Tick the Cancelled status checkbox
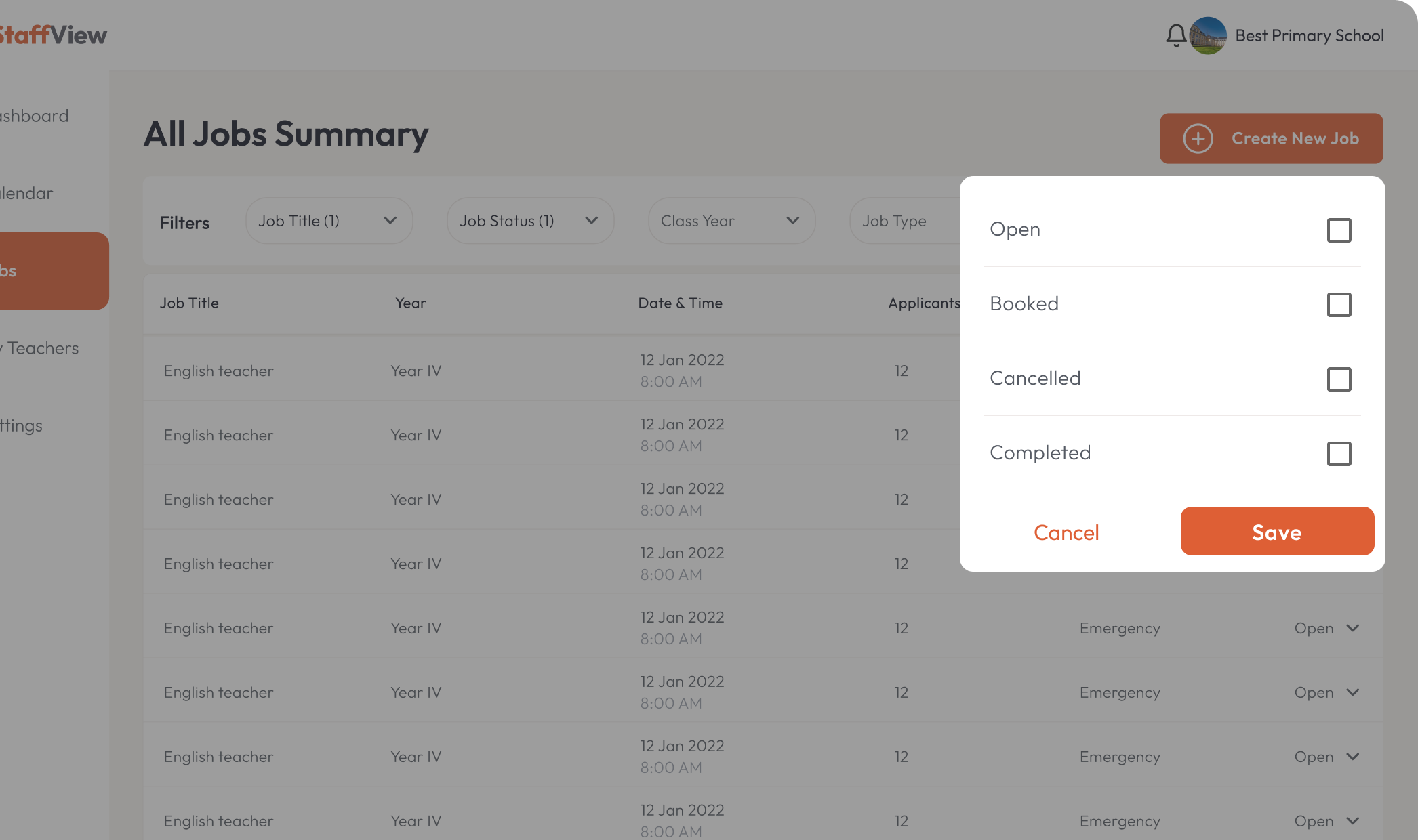This screenshot has height=840, width=1418. [x=1339, y=379]
